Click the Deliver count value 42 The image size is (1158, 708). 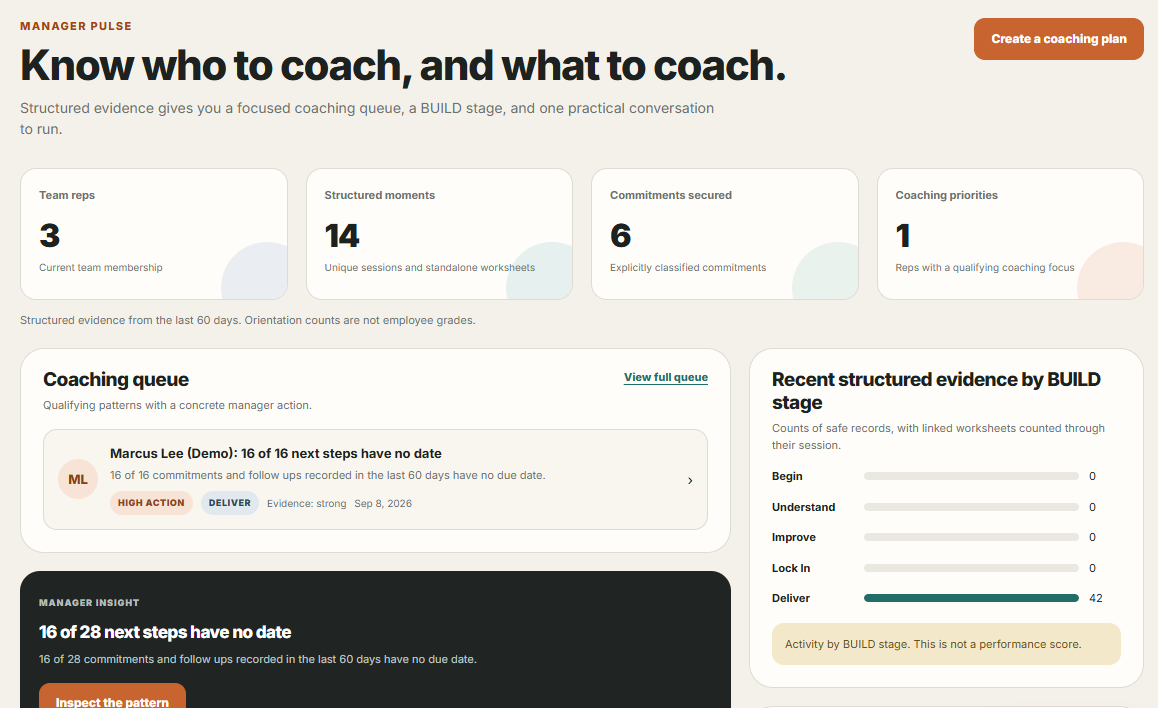[x=1096, y=598]
